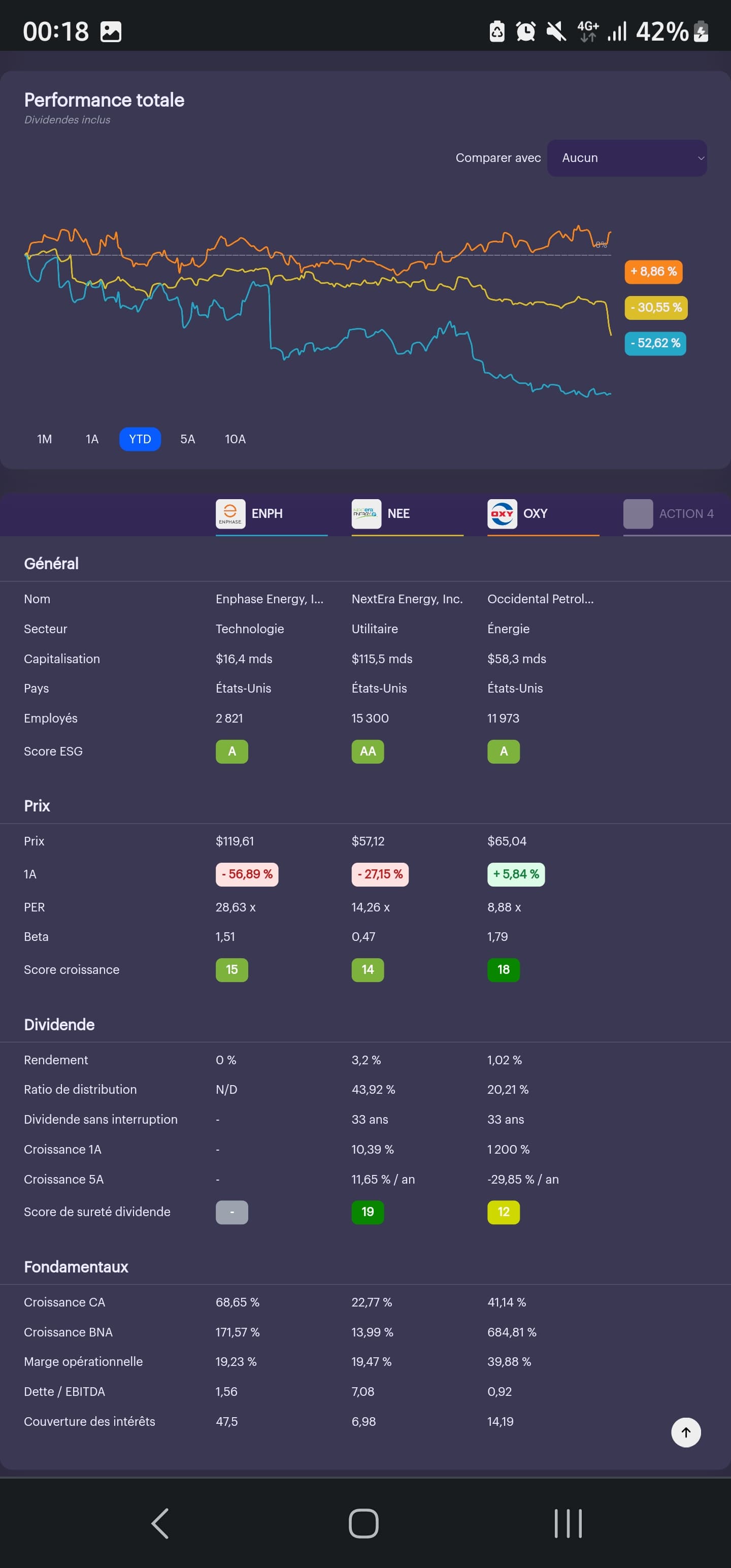The height and width of the screenshot is (1568, 731).
Task: Click ENPH ESG score A badge
Action: [x=232, y=751]
